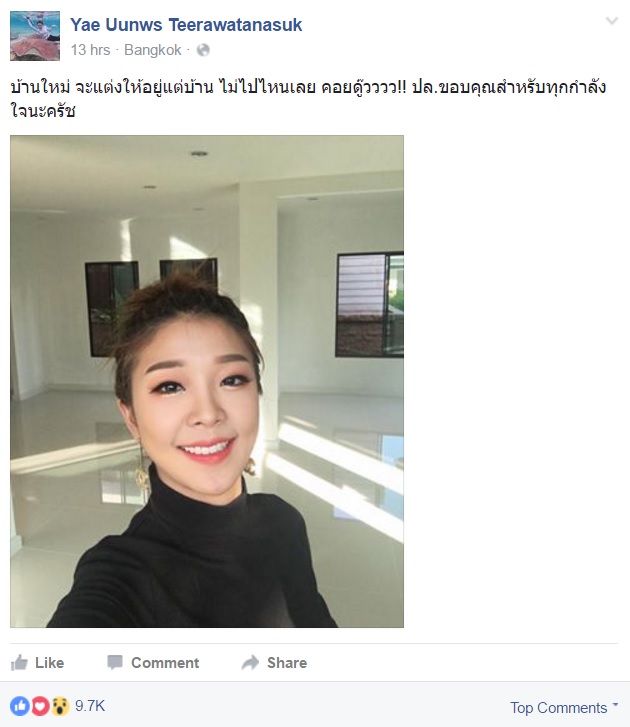Click the red heart reaction icon
630x727 pixels.
click(x=40, y=706)
